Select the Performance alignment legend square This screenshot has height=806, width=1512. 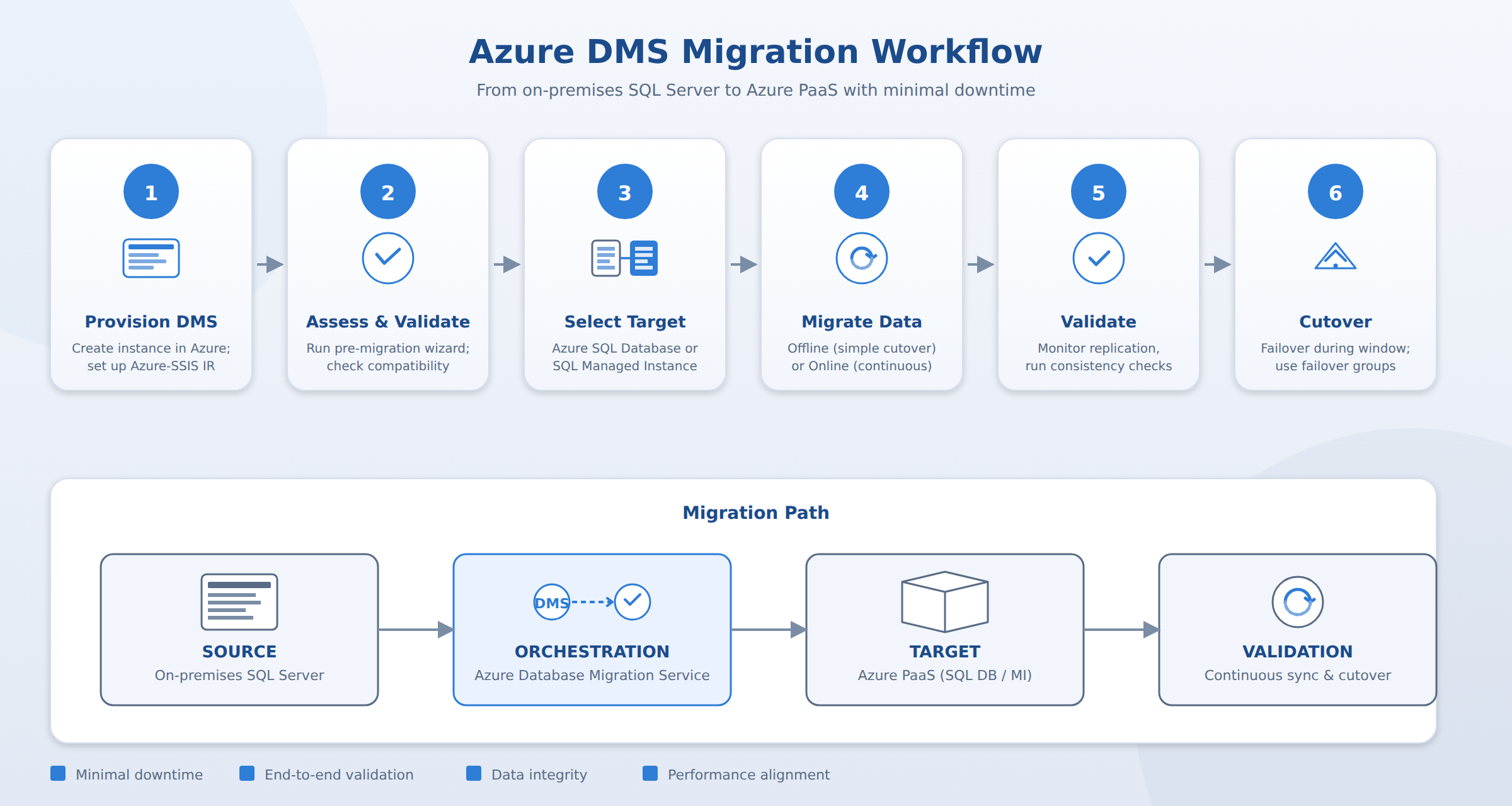(x=650, y=773)
